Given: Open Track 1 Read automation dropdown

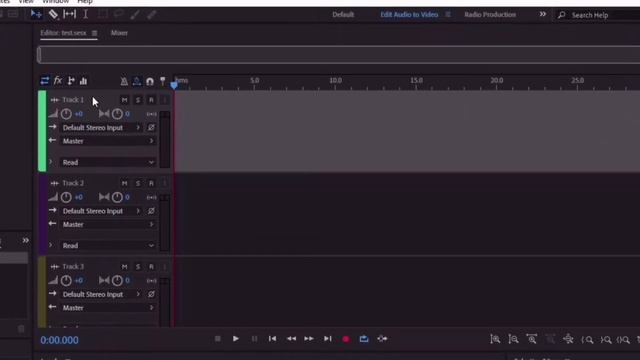Looking at the screenshot, I should click(108, 162).
